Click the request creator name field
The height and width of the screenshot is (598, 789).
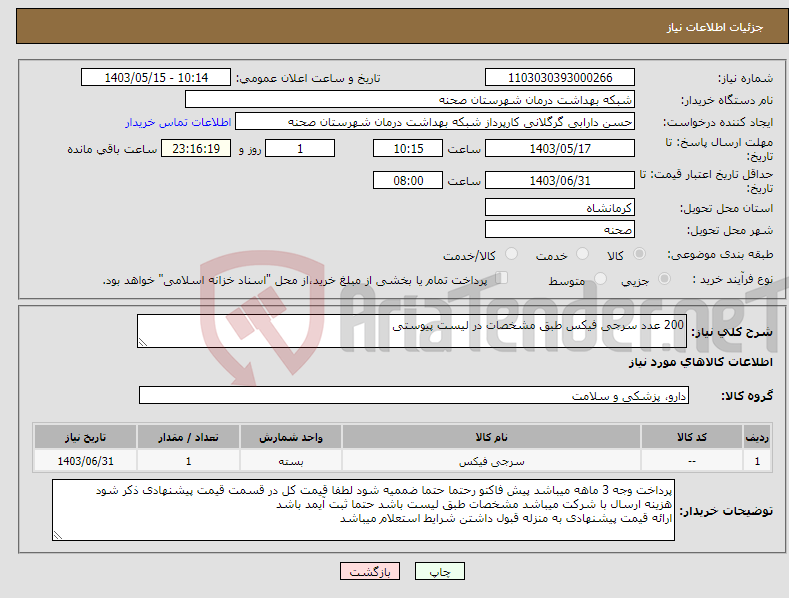[x=435, y=122]
